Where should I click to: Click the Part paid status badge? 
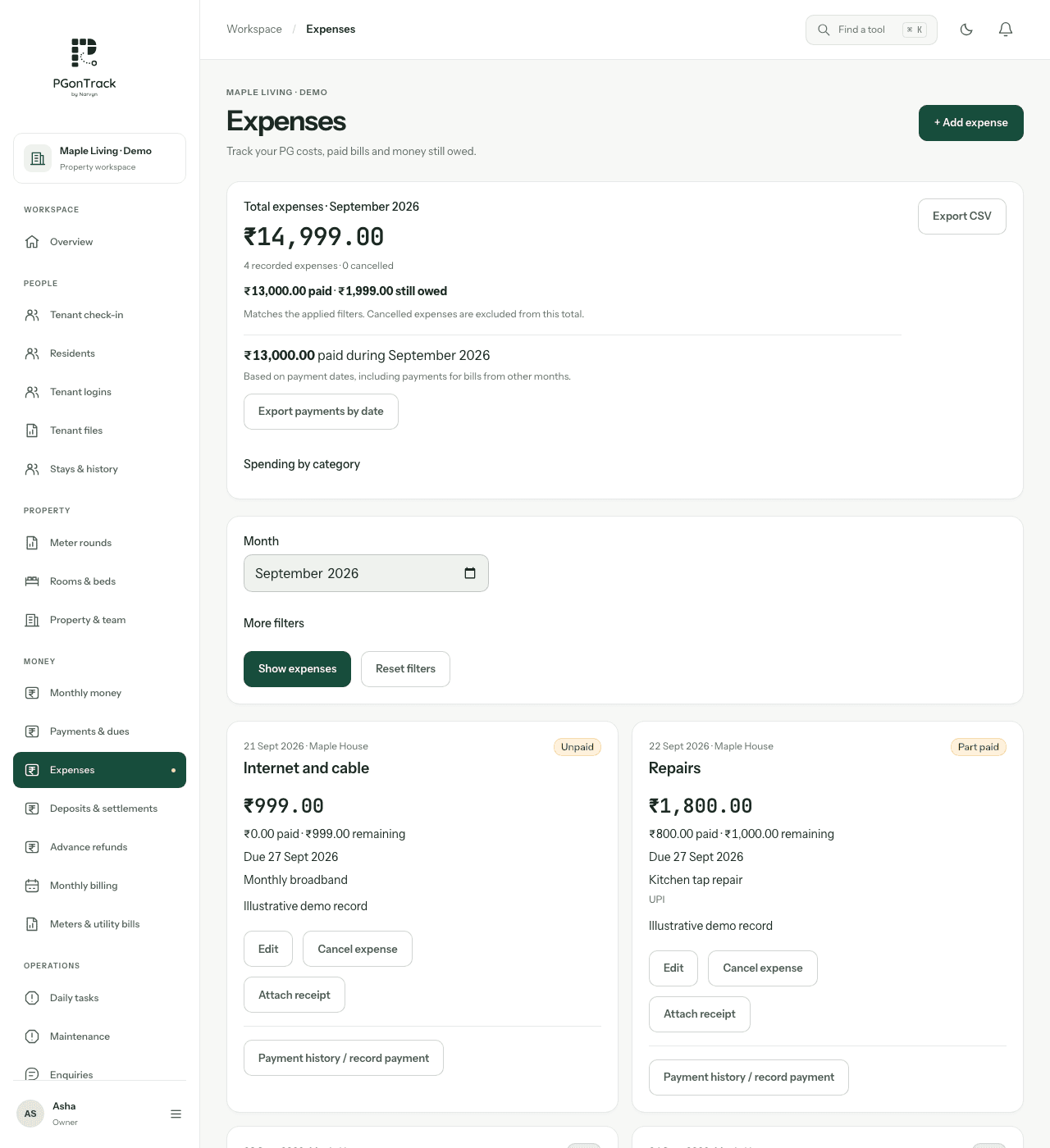(979, 747)
